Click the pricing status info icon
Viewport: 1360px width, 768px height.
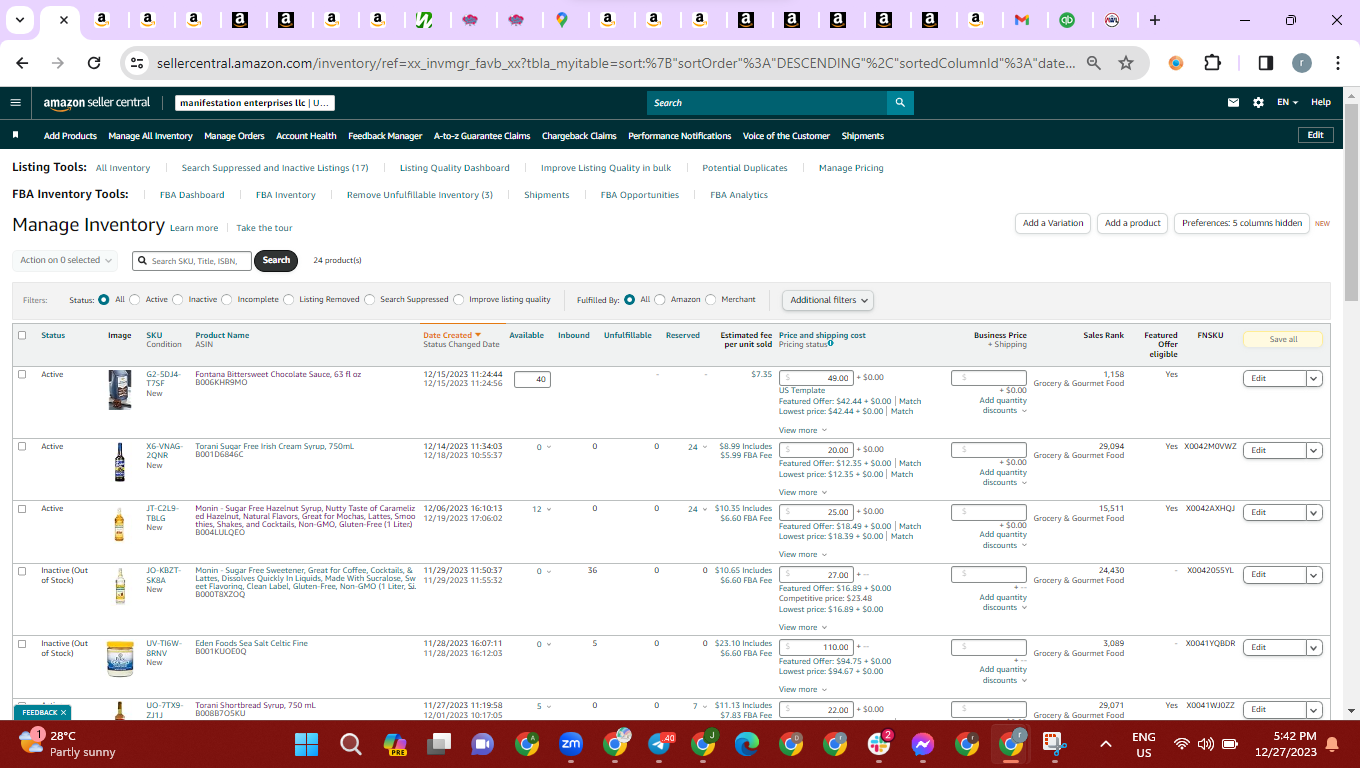coord(830,344)
